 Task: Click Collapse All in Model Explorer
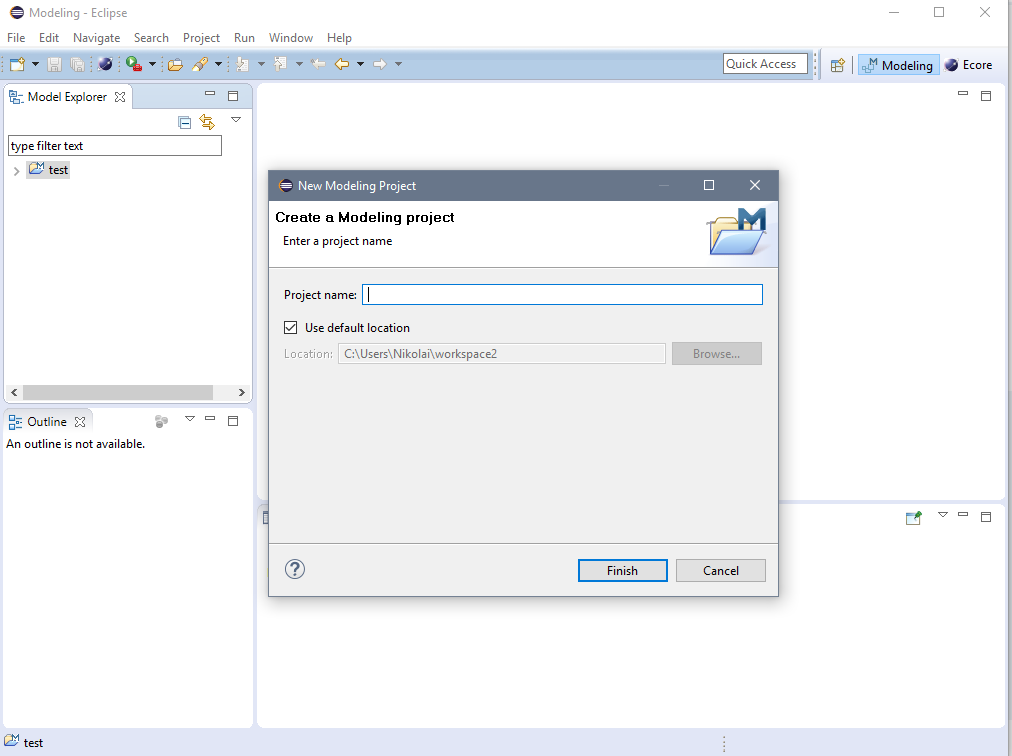[185, 122]
